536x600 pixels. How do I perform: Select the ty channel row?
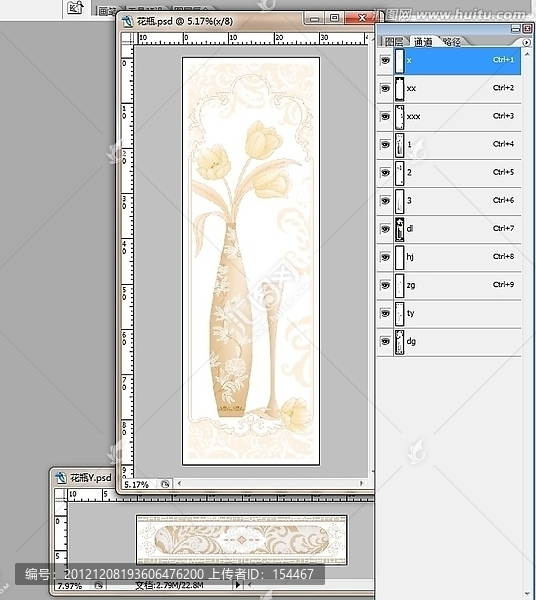pyautogui.click(x=449, y=313)
